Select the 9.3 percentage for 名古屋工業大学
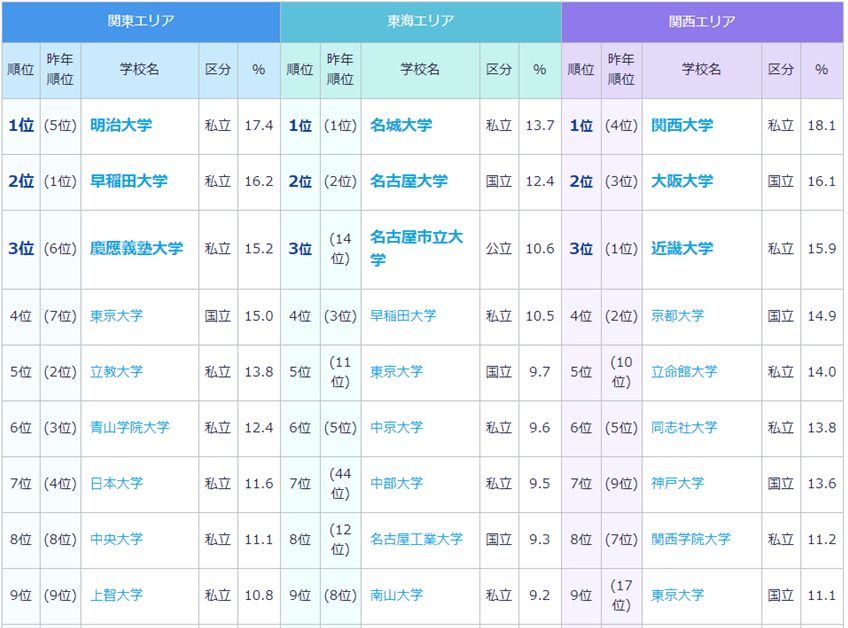848x628 pixels. [540, 539]
